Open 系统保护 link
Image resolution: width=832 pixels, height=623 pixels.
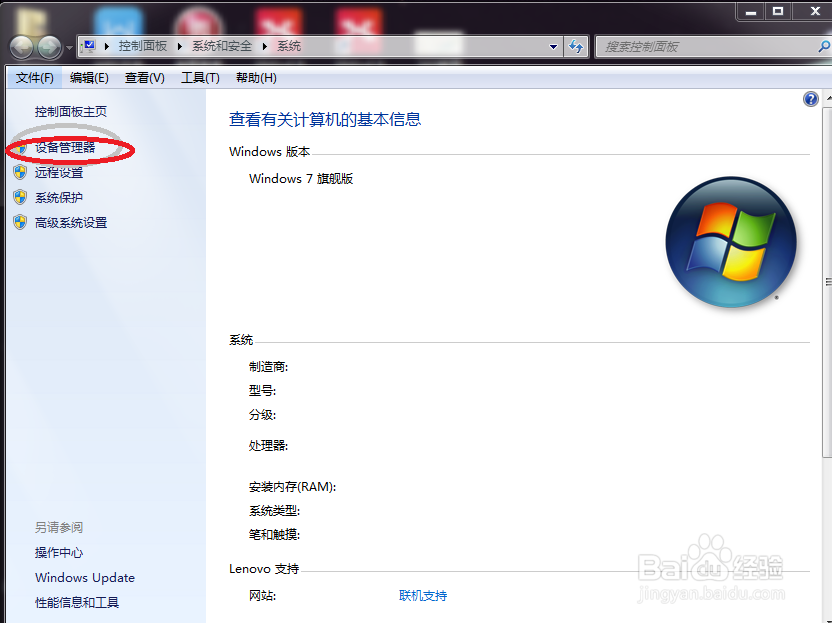pyautogui.click(x=59, y=197)
